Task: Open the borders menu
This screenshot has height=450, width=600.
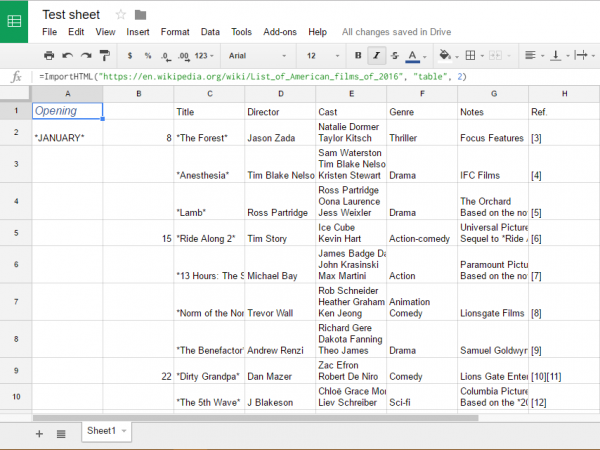Action: (x=470, y=55)
